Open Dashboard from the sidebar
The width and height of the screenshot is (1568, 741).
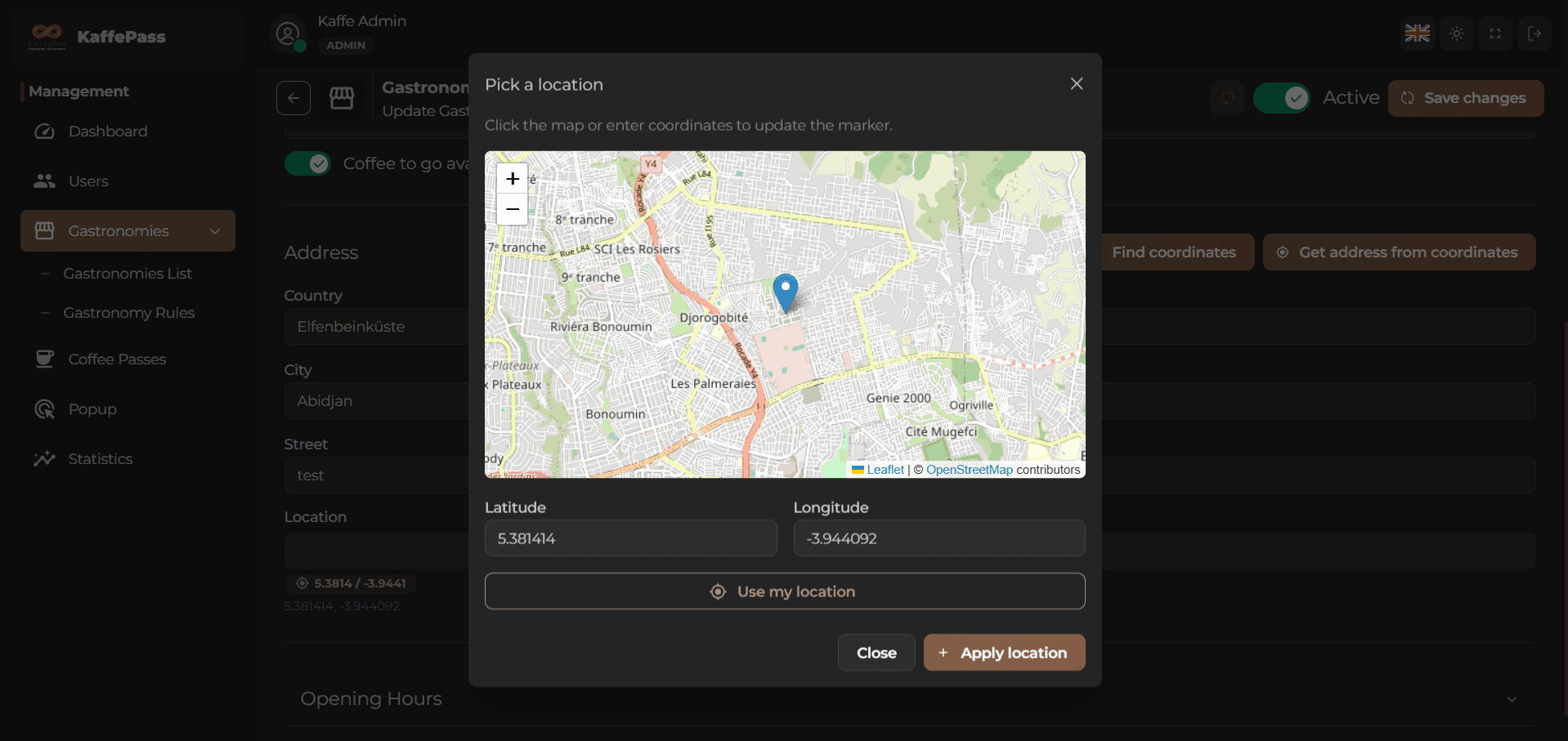pos(108,132)
